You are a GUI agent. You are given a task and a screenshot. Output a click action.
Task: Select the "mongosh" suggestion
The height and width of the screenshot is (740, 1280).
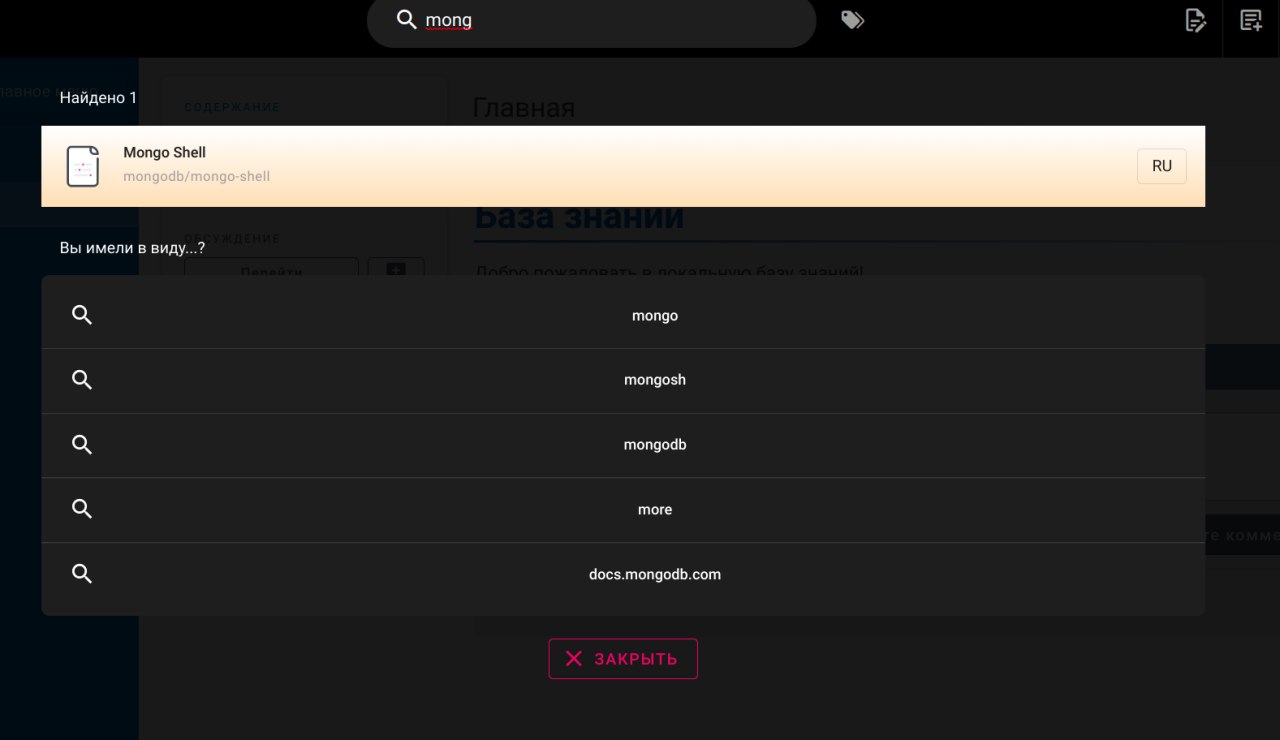tap(623, 380)
